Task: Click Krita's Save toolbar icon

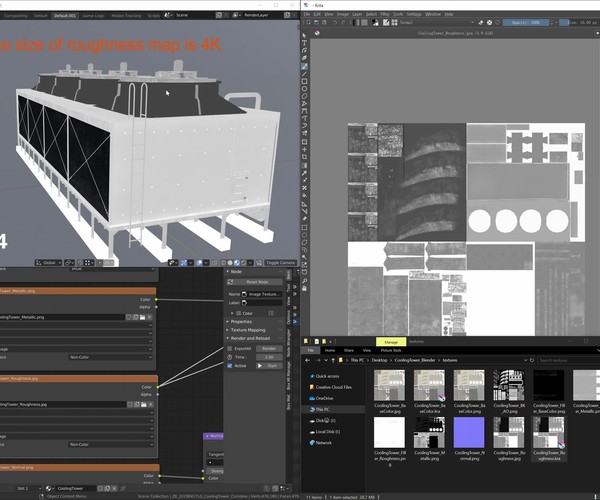Action: click(x=324, y=23)
